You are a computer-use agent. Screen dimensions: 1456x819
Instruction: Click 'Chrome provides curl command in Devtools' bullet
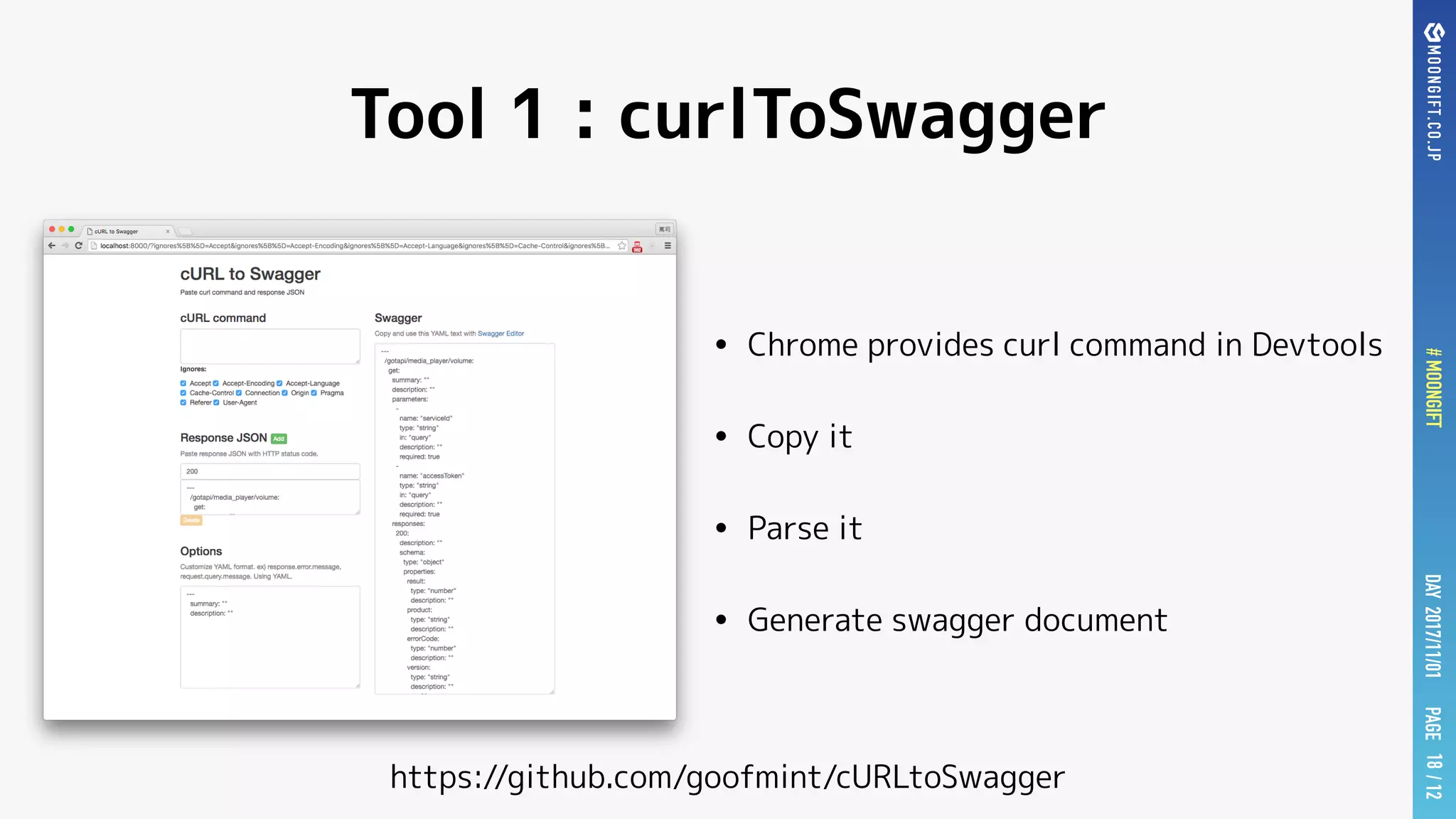click(x=1064, y=346)
